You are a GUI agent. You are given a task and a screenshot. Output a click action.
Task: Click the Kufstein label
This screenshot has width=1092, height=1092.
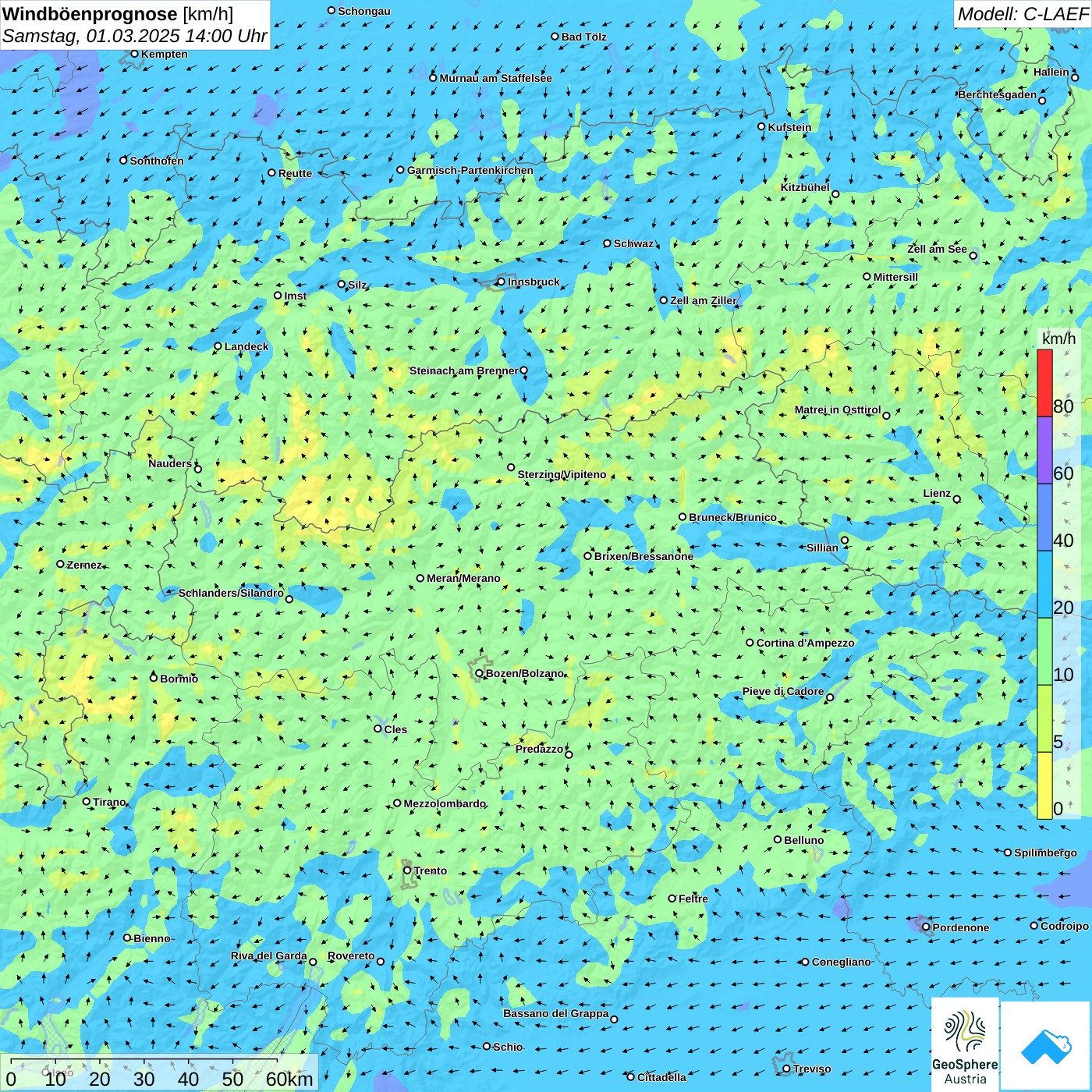coord(789,127)
